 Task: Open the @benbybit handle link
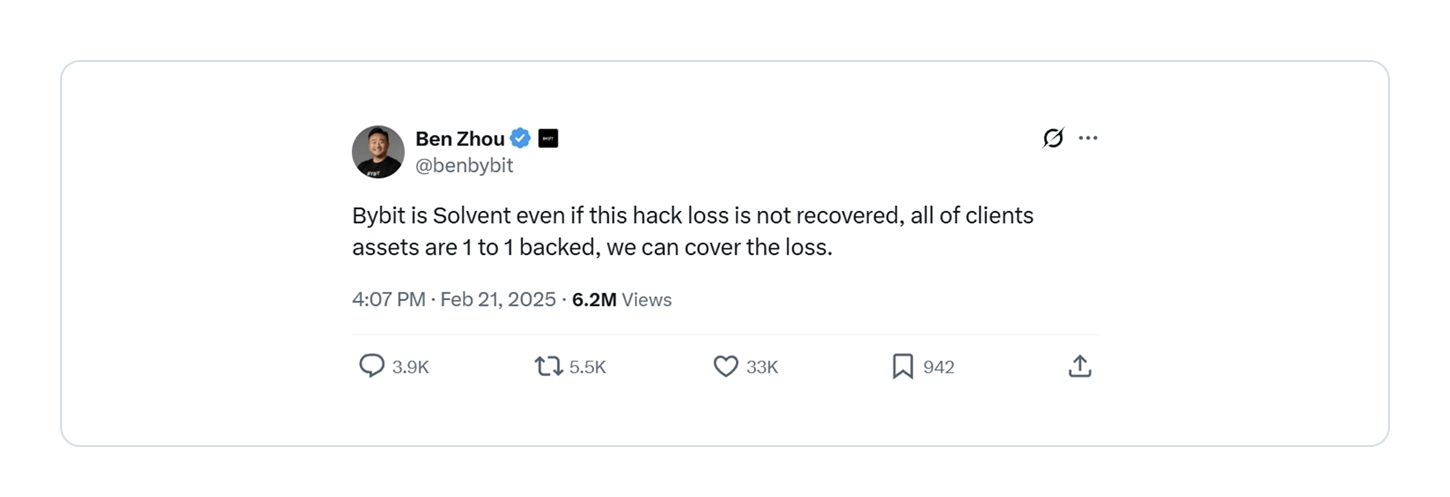(464, 166)
